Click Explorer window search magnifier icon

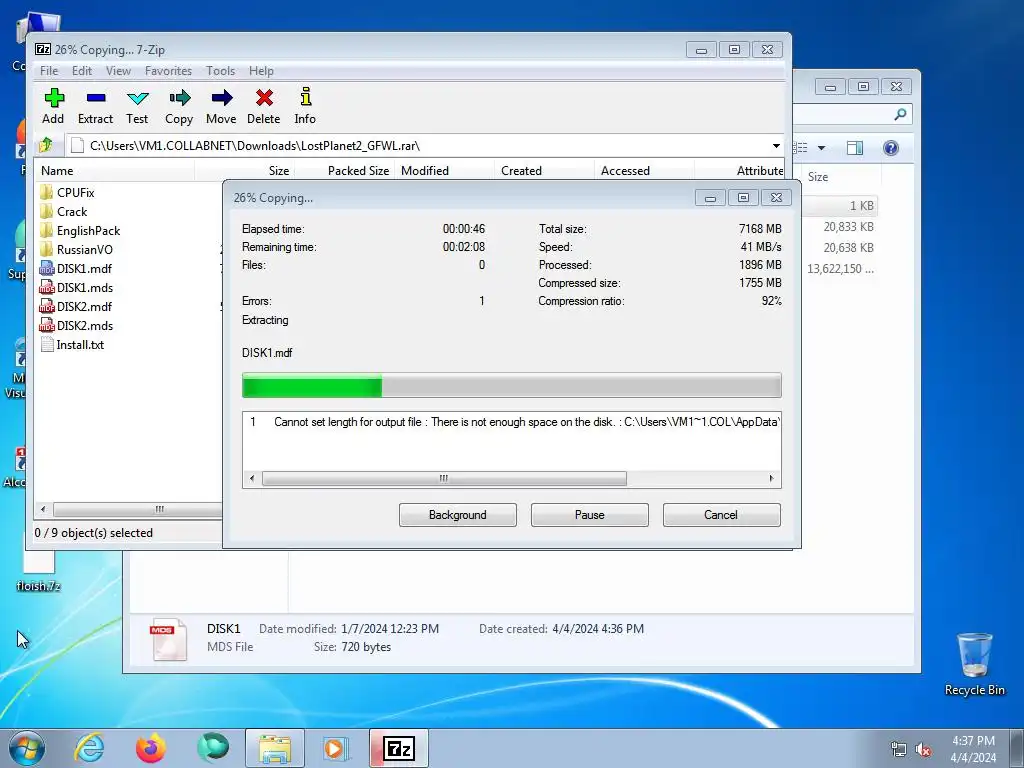tap(901, 115)
